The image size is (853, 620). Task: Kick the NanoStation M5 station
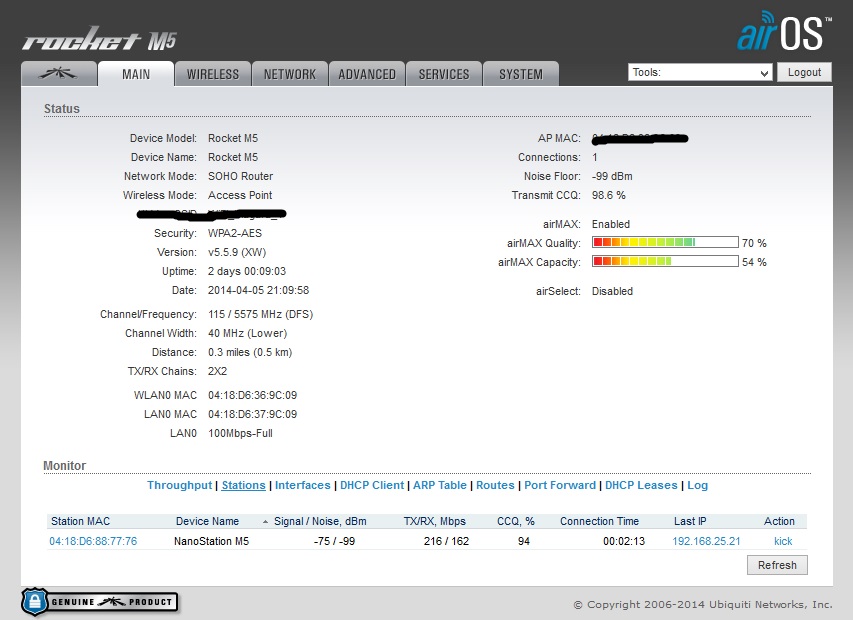tap(783, 541)
